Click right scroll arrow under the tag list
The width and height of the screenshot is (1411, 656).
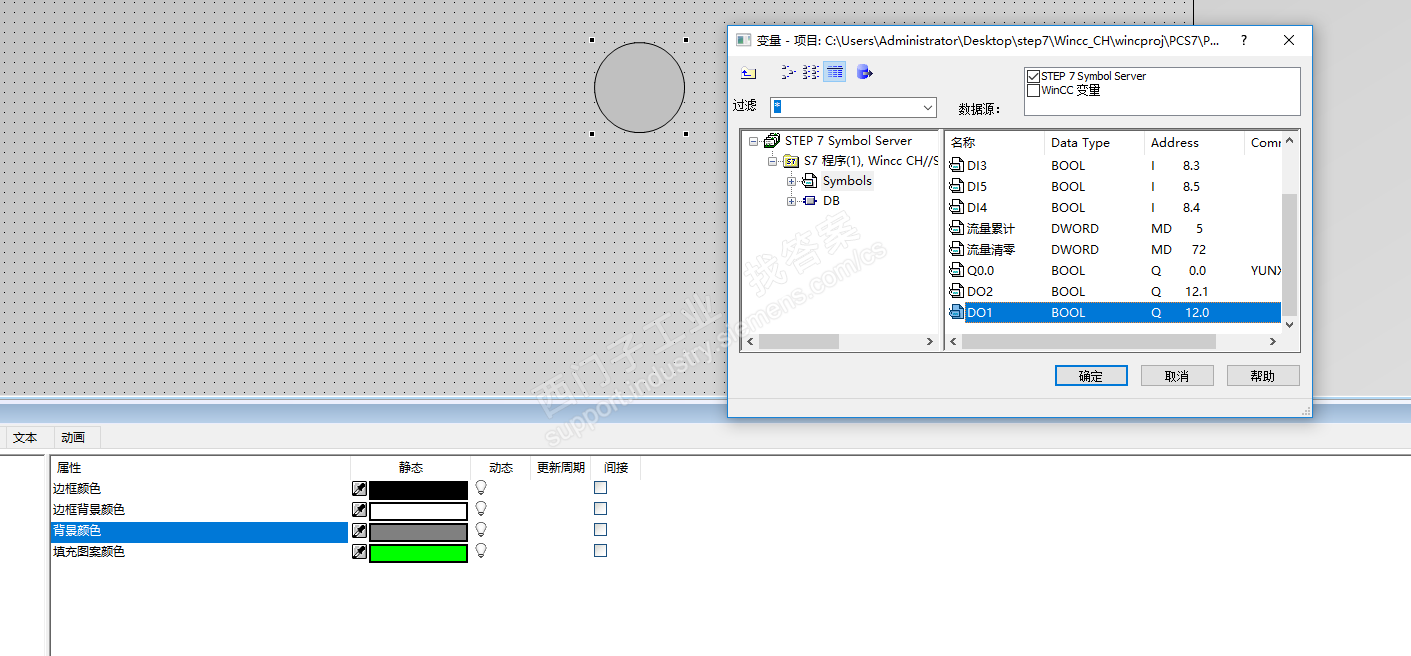coord(1273,342)
